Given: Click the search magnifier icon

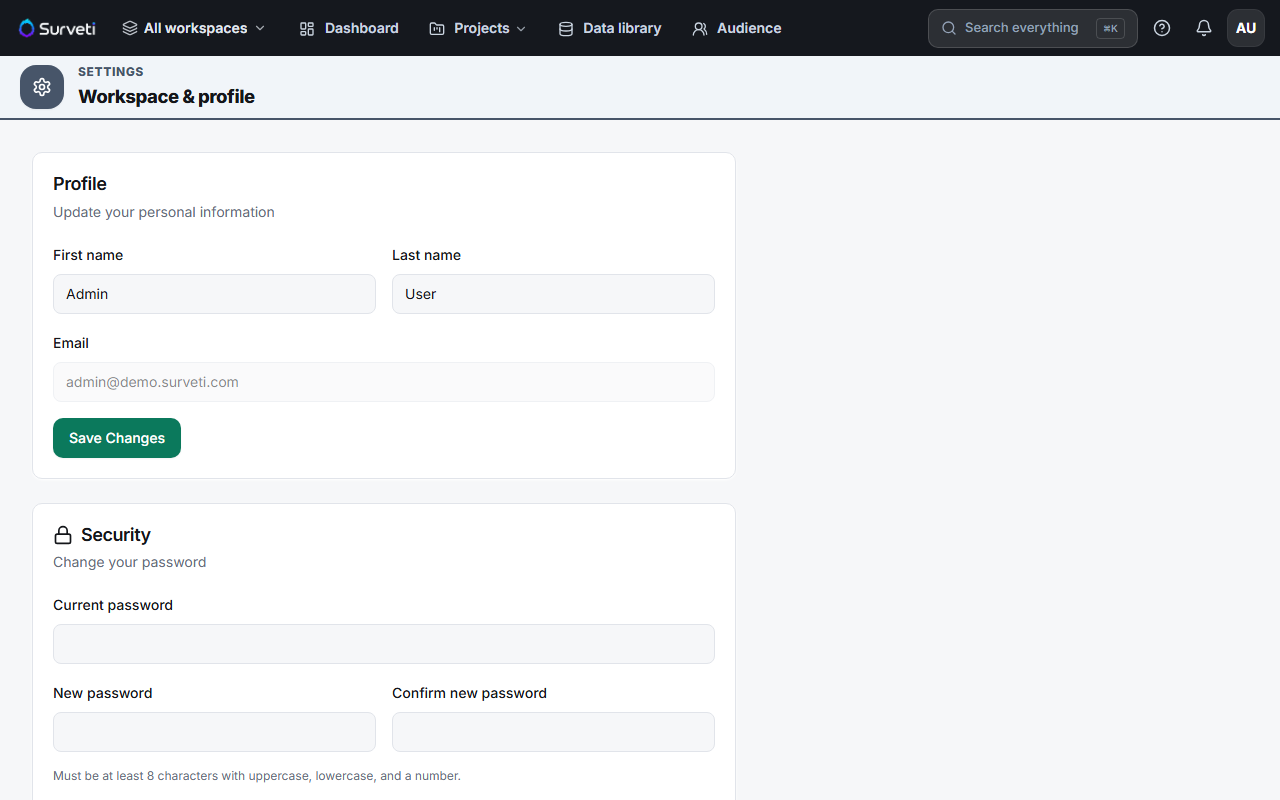Looking at the screenshot, I should tap(949, 28).
